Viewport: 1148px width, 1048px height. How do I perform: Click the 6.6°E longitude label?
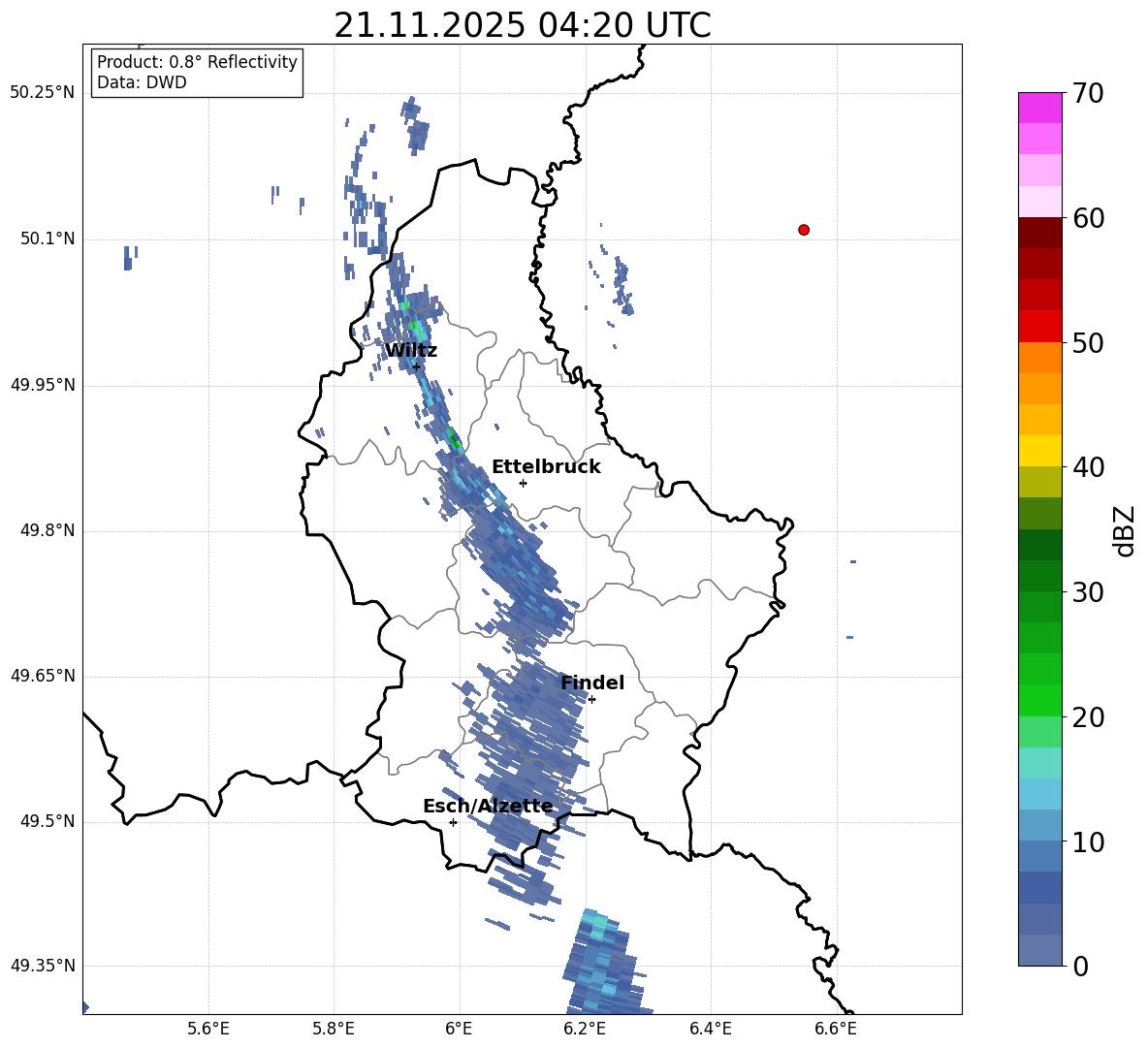[x=836, y=1029]
